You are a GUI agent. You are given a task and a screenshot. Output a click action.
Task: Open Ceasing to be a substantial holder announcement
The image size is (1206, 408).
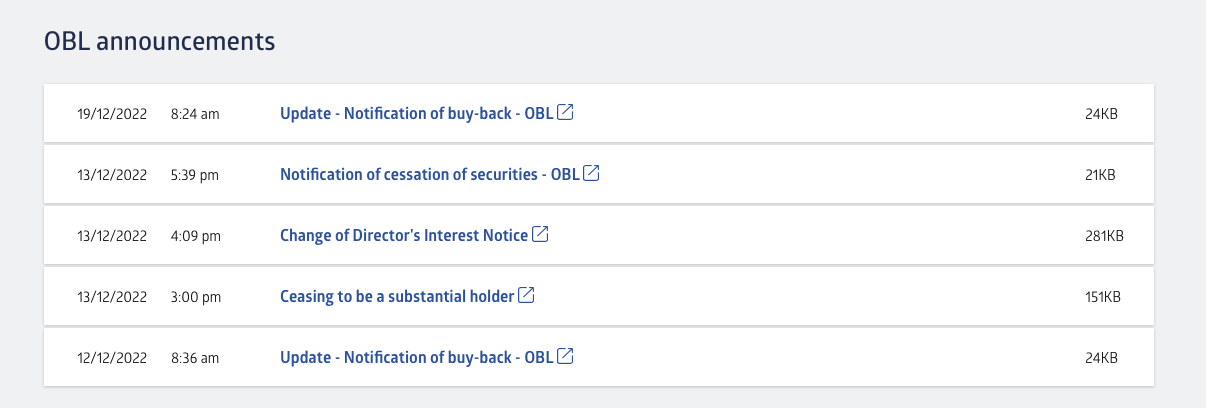tap(397, 296)
